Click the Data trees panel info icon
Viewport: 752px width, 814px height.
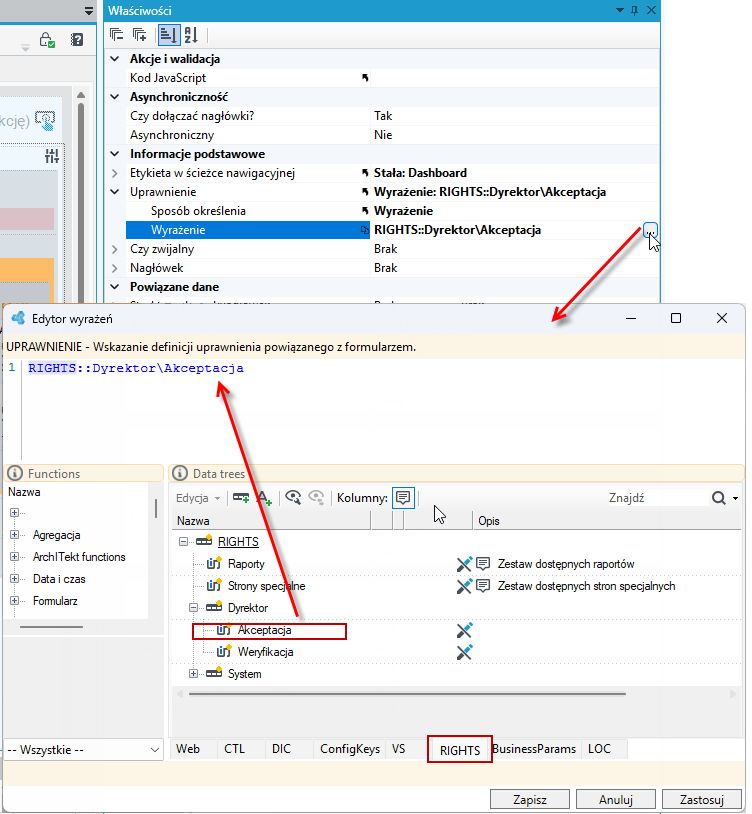click(x=180, y=473)
